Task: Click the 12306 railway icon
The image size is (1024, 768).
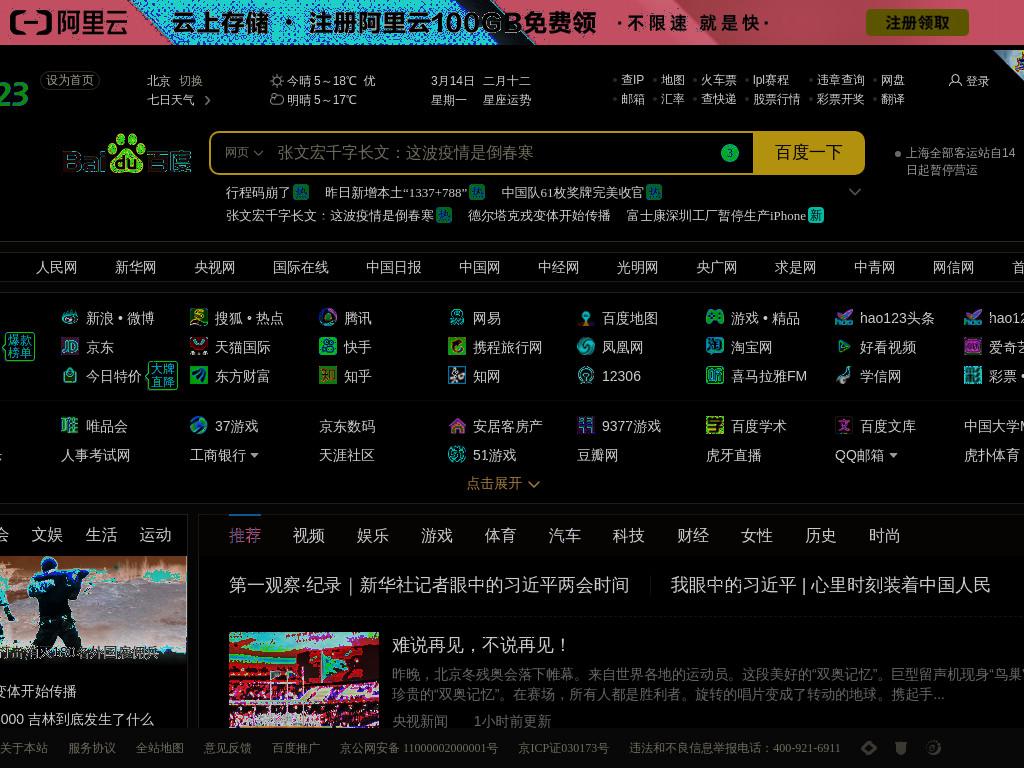Action: click(586, 376)
